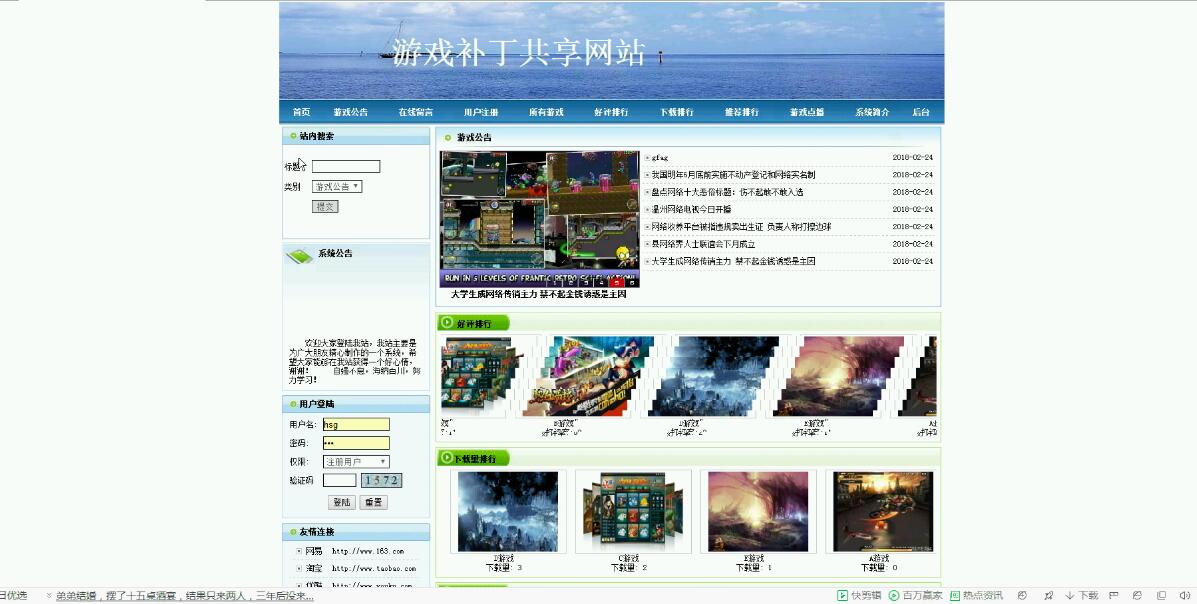Screen dimensions: 1197x604
Task: Open 热点资讯 in browser status bar
Action: click(976, 596)
